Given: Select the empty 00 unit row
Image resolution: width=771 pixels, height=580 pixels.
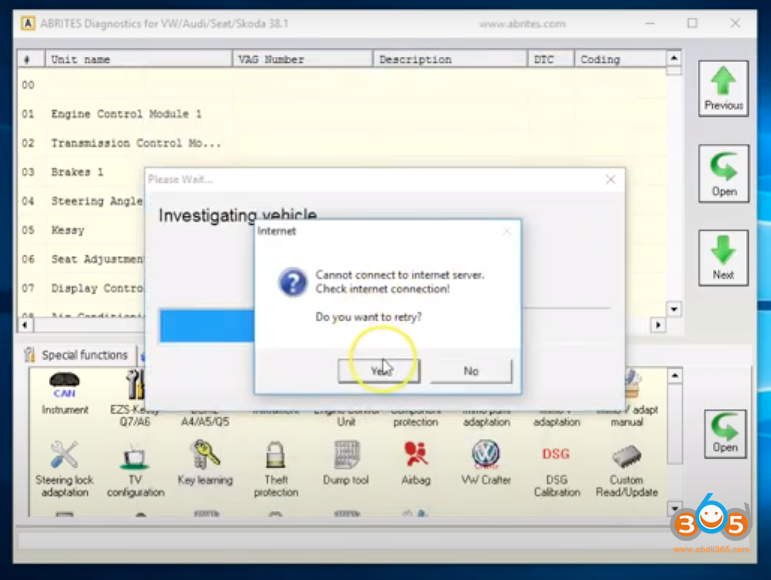Looking at the screenshot, I should (x=342, y=85).
